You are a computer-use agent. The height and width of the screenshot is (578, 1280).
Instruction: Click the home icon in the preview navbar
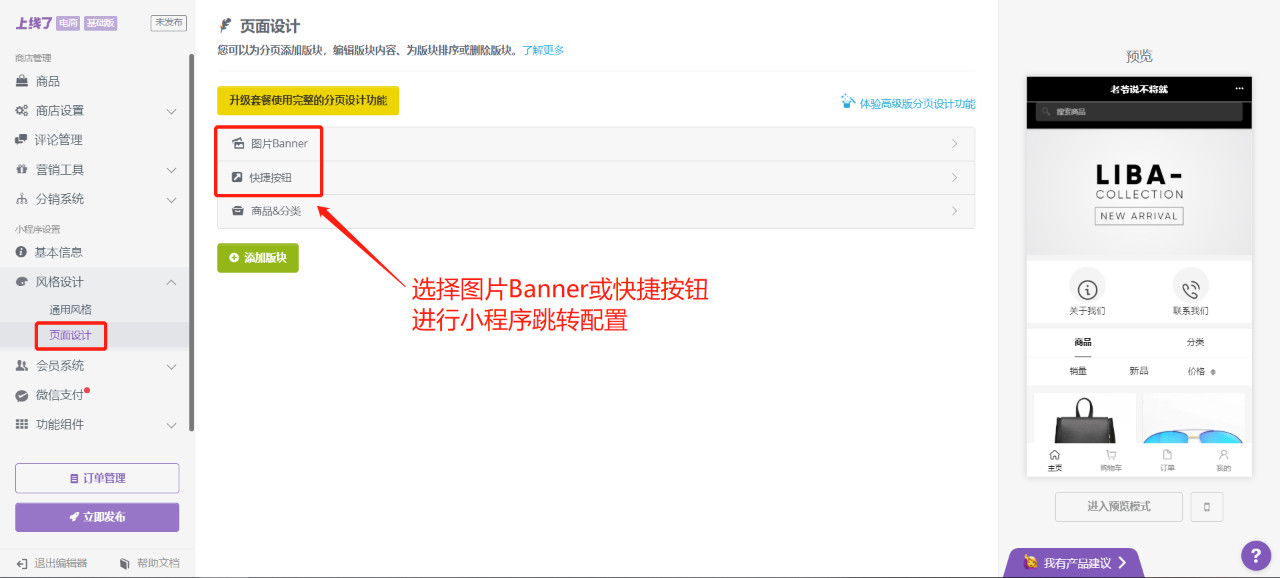coord(1055,456)
